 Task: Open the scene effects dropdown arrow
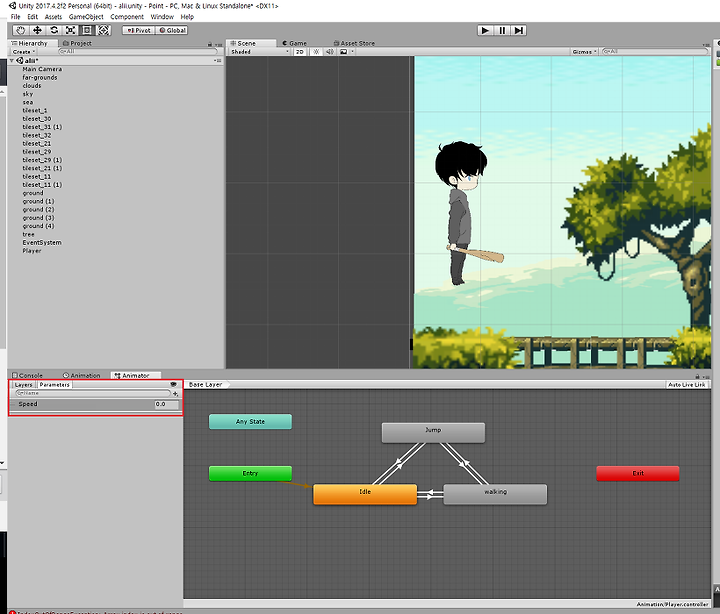(352, 52)
